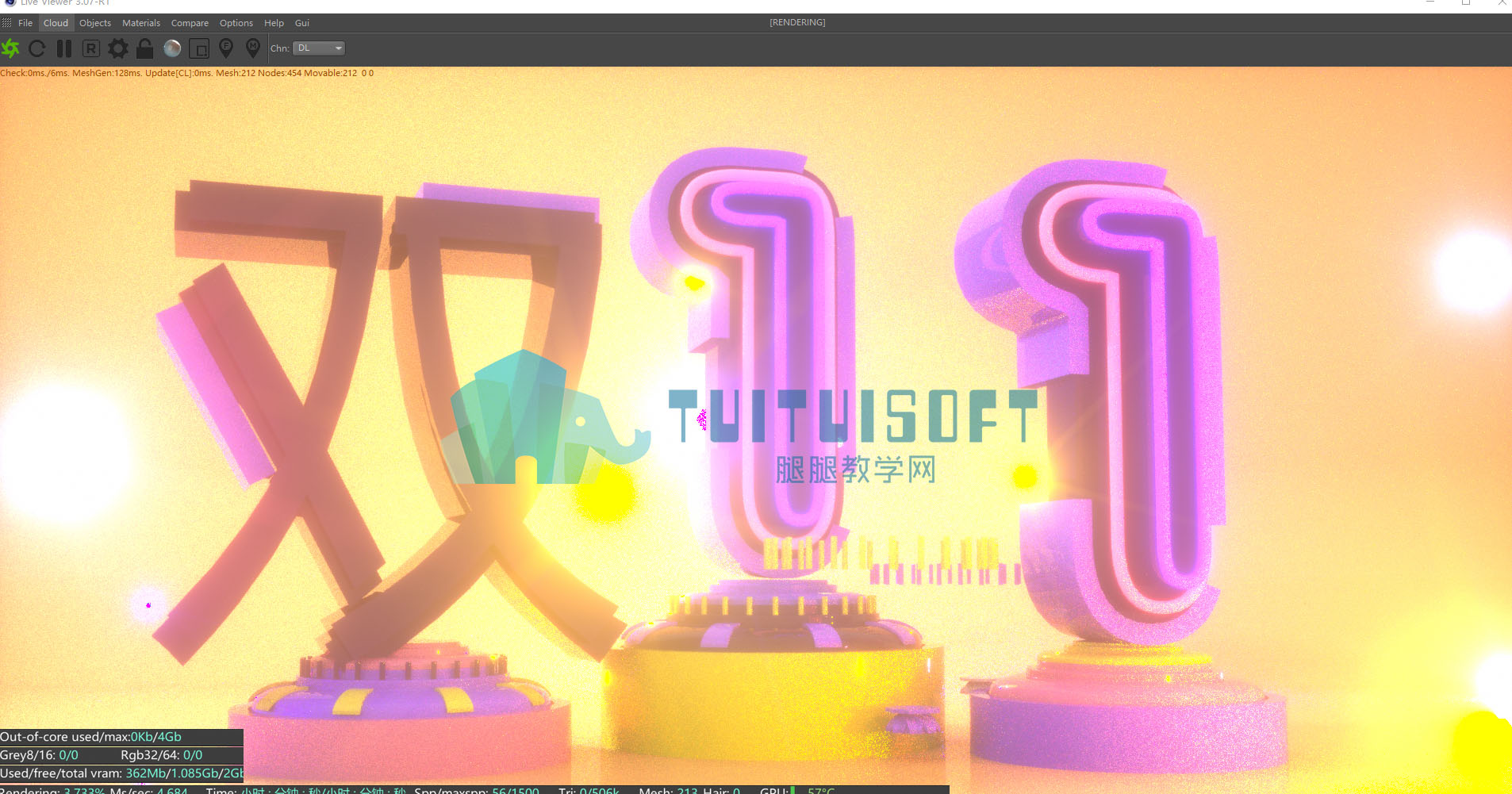This screenshot has width=1512, height=794.
Task: Open render settings gear icon
Action: pos(118,49)
